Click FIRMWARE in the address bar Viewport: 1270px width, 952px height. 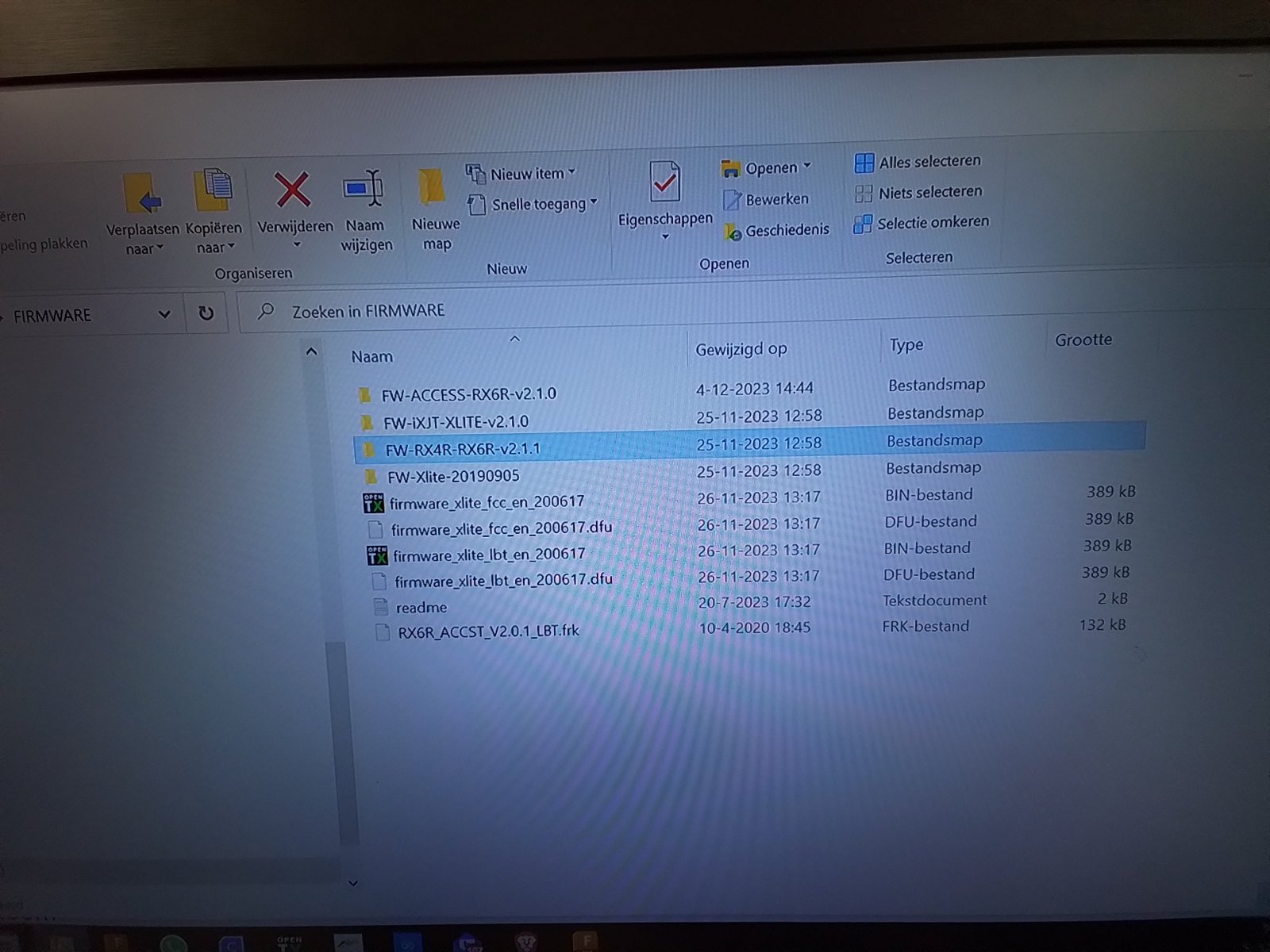pos(52,316)
